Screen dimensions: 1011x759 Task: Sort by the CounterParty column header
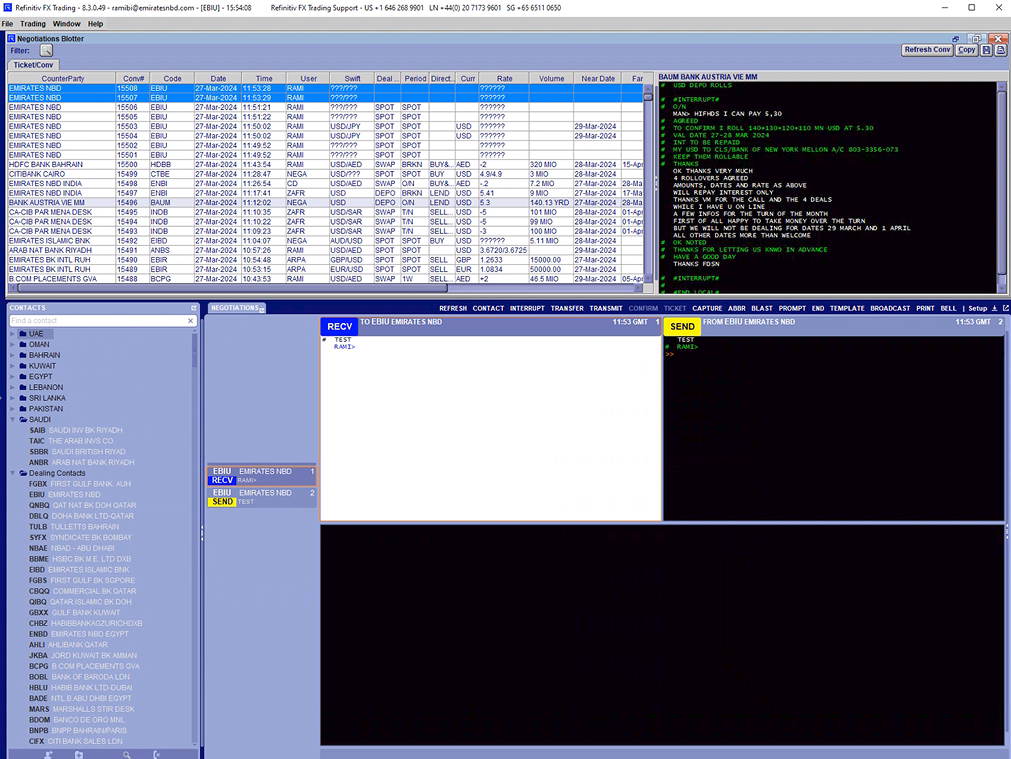[62, 79]
